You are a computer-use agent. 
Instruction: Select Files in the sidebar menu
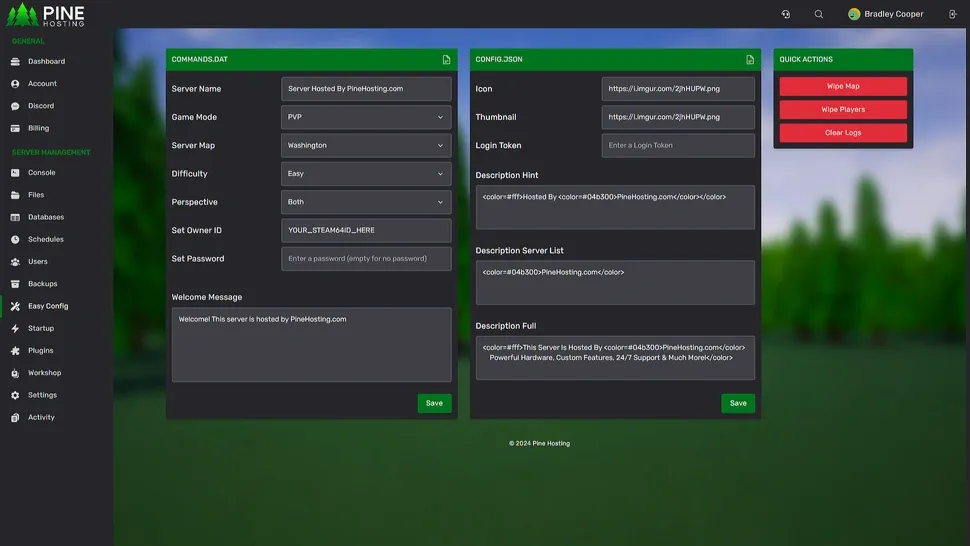(36, 195)
